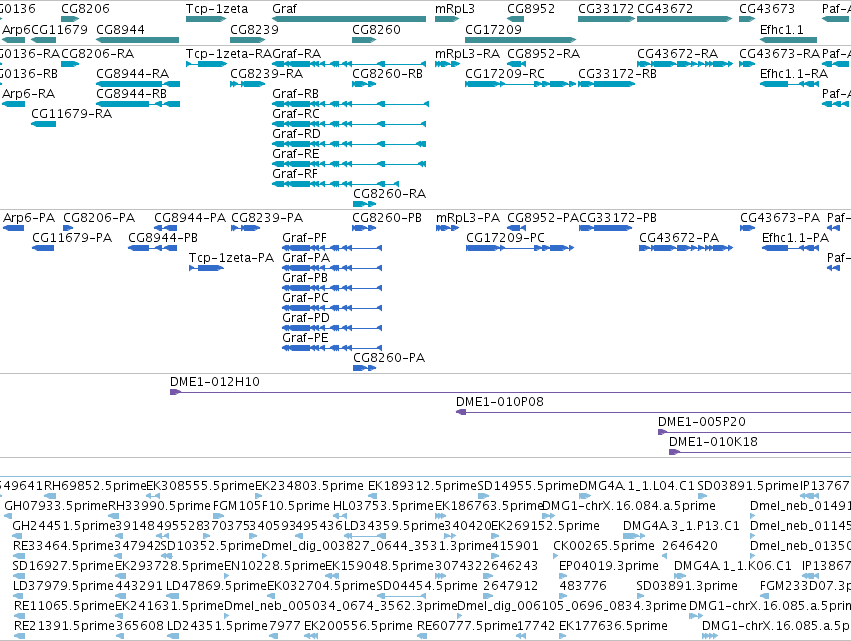Viewport: 851px width, 641px height.
Task: Select transcript Graf-RE
Action: point(349,164)
